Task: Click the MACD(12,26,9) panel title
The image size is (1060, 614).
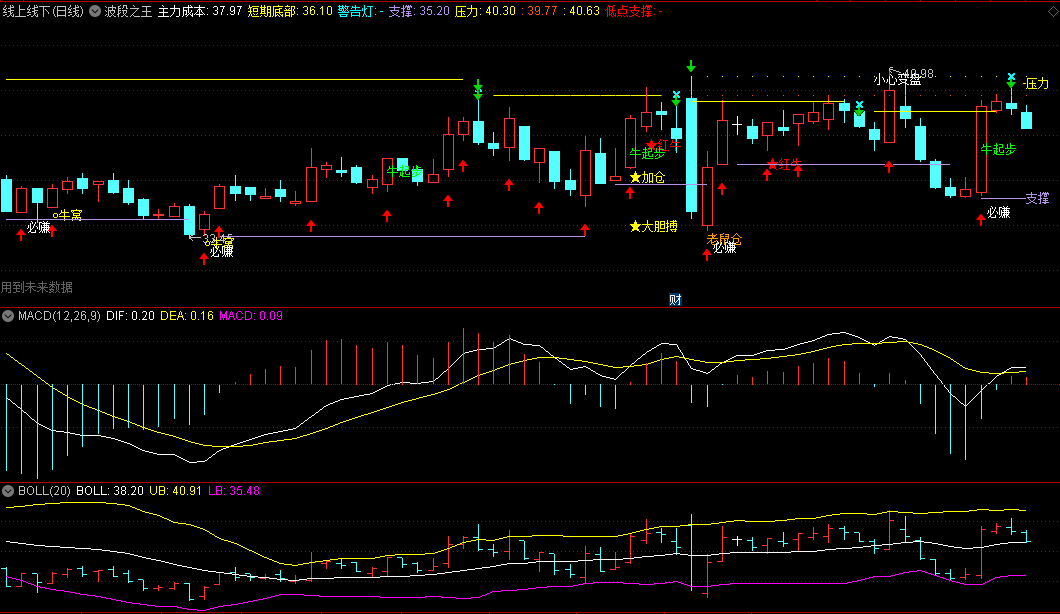Action: click(59, 316)
